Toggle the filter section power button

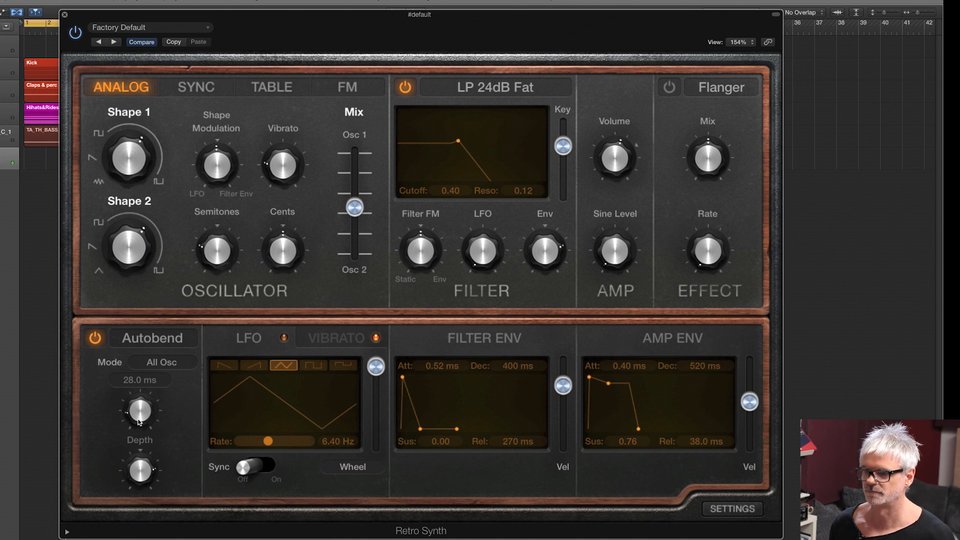tap(405, 87)
